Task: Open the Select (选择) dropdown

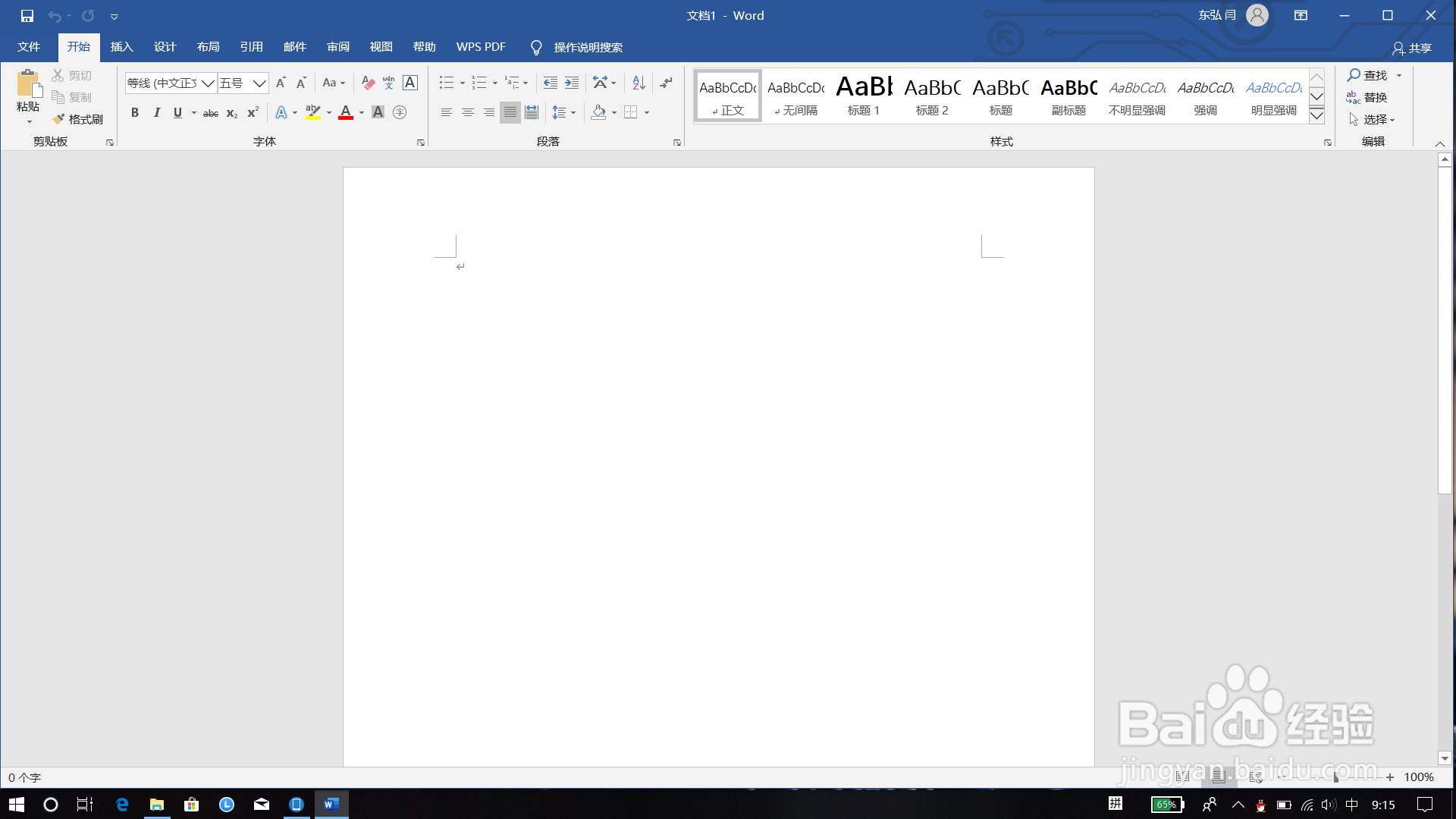Action: pyautogui.click(x=1372, y=119)
